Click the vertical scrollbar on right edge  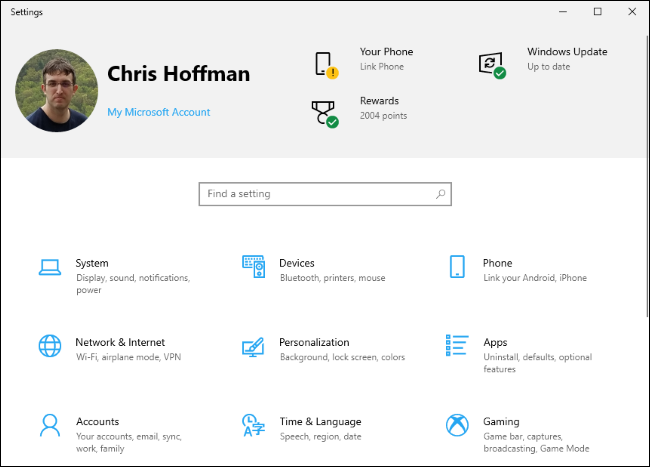pyautogui.click(x=647, y=176)
